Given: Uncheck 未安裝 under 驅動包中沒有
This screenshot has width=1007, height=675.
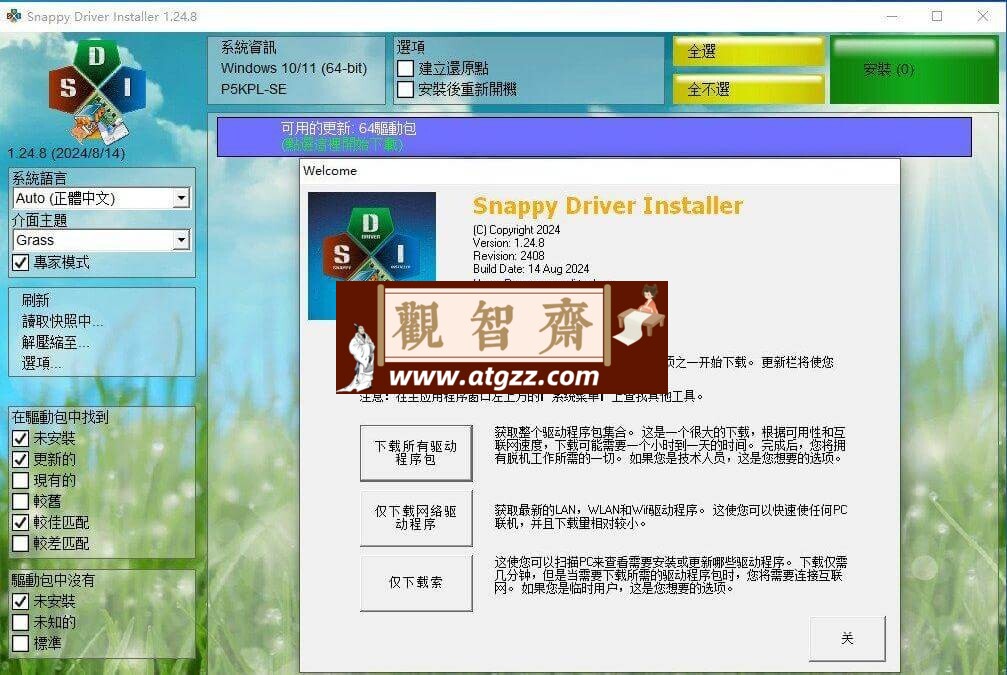Looking at the screenshot, I should 21,601.
